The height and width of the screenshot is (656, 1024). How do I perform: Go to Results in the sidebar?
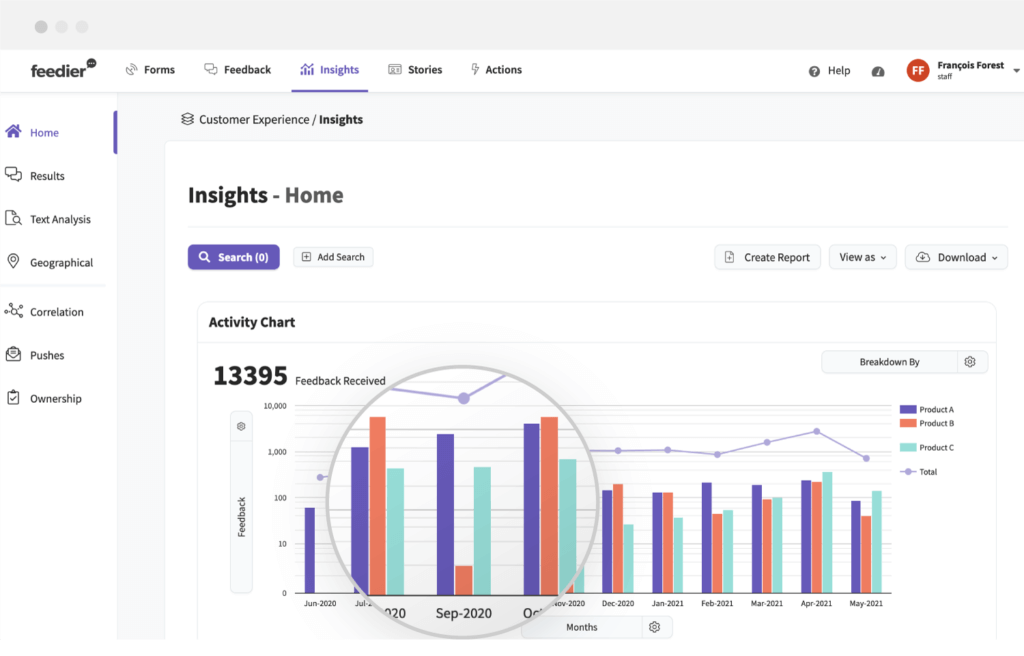tap(45, 175)
